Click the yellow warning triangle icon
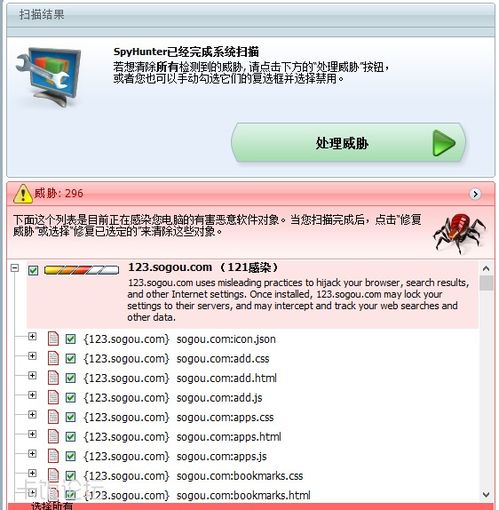 [x=22, y=194]
